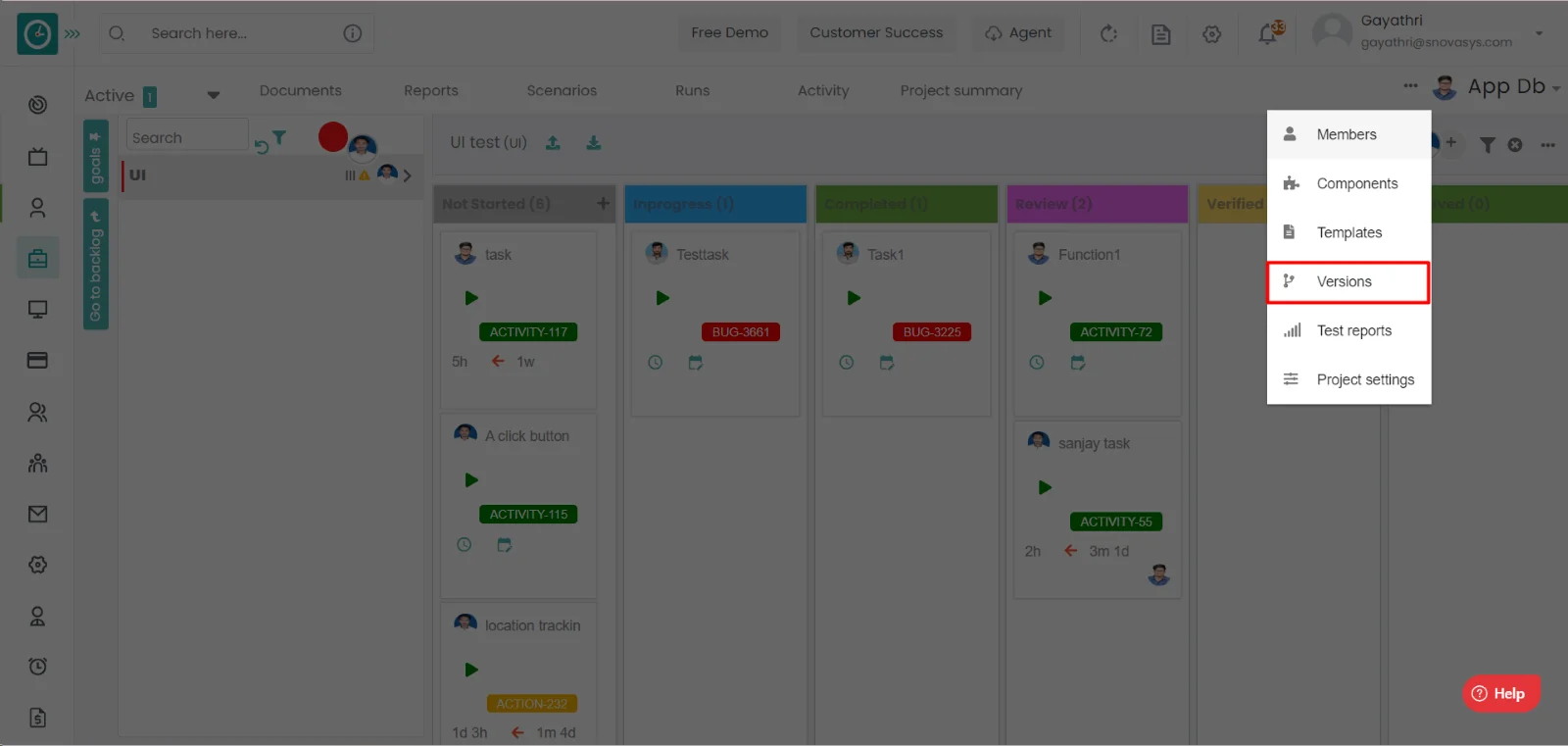Click the Testtask calendar deadline icon

[696, 363]
